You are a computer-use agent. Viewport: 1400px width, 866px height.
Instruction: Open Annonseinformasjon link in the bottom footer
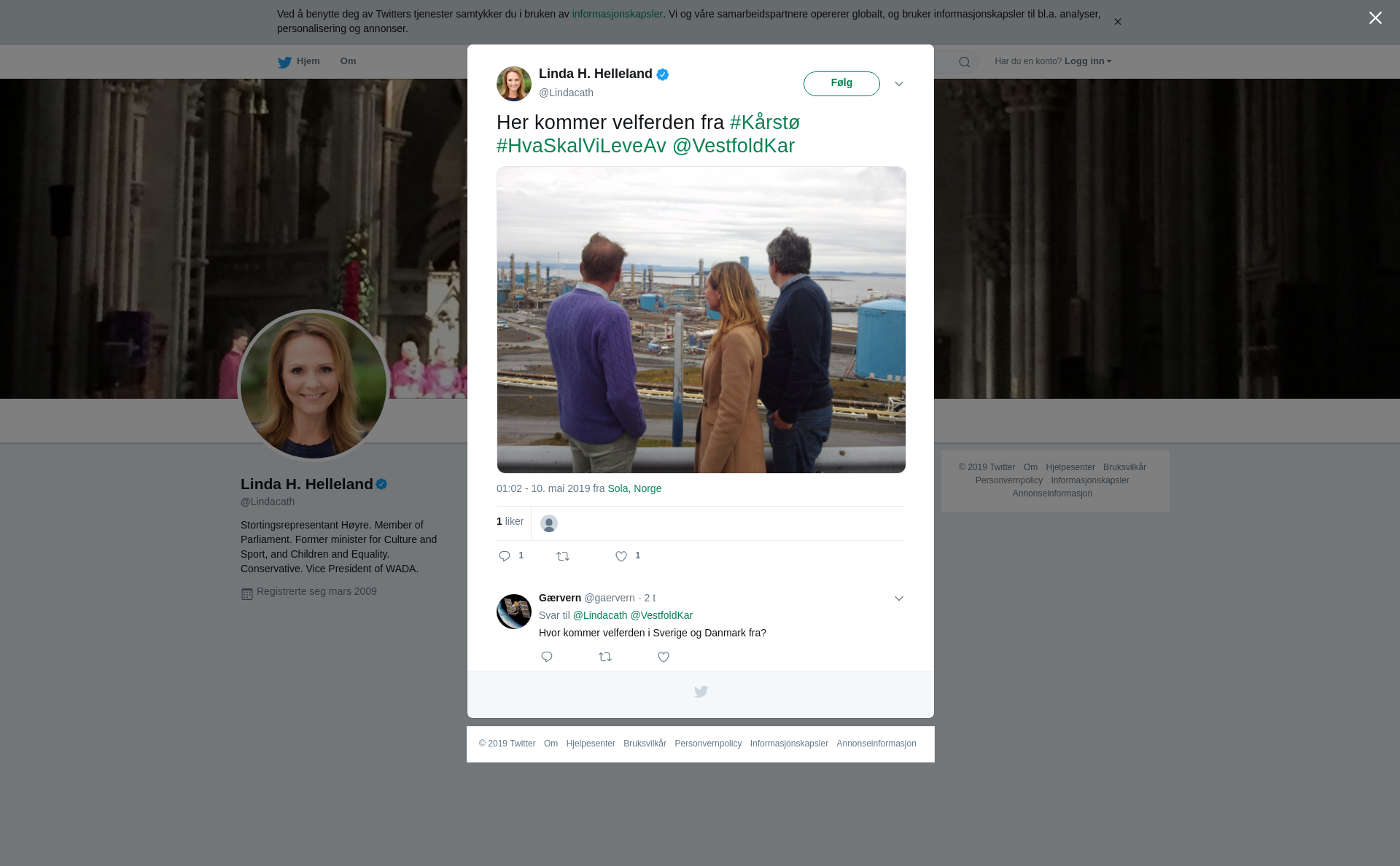(876, 744)
